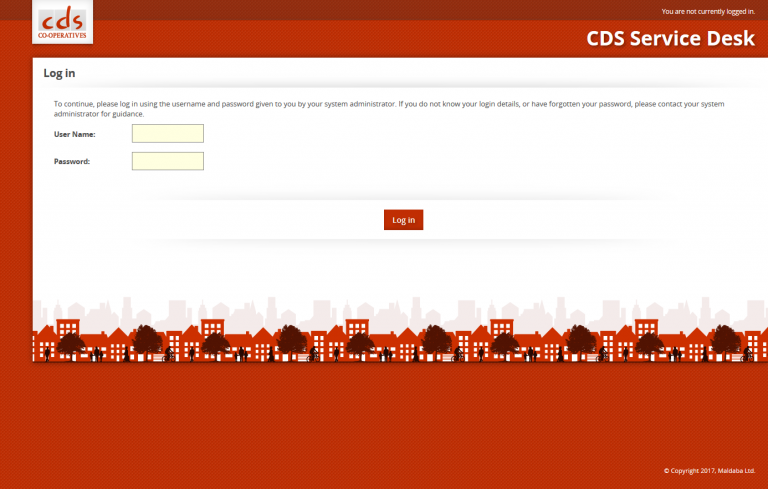Click the CDS Service Desk header title
Image resolution: width=768 pixels, height=489 pixels.
pyautogui.click(x=670, y=39)
